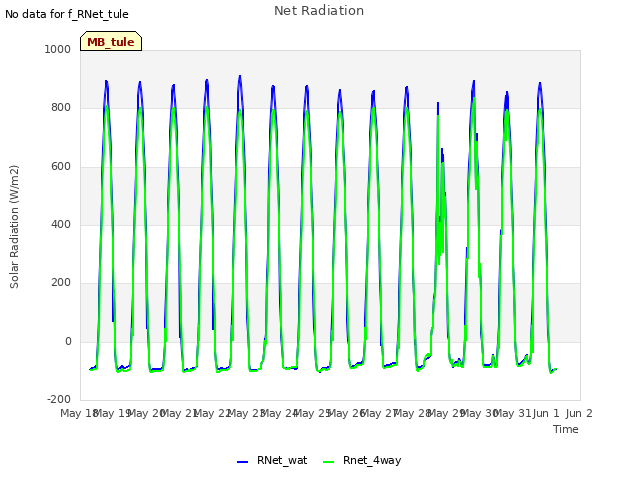Click the green Rnet_4way legend line marker
Viewport: 640px width, 480px height.
point(328,462)
